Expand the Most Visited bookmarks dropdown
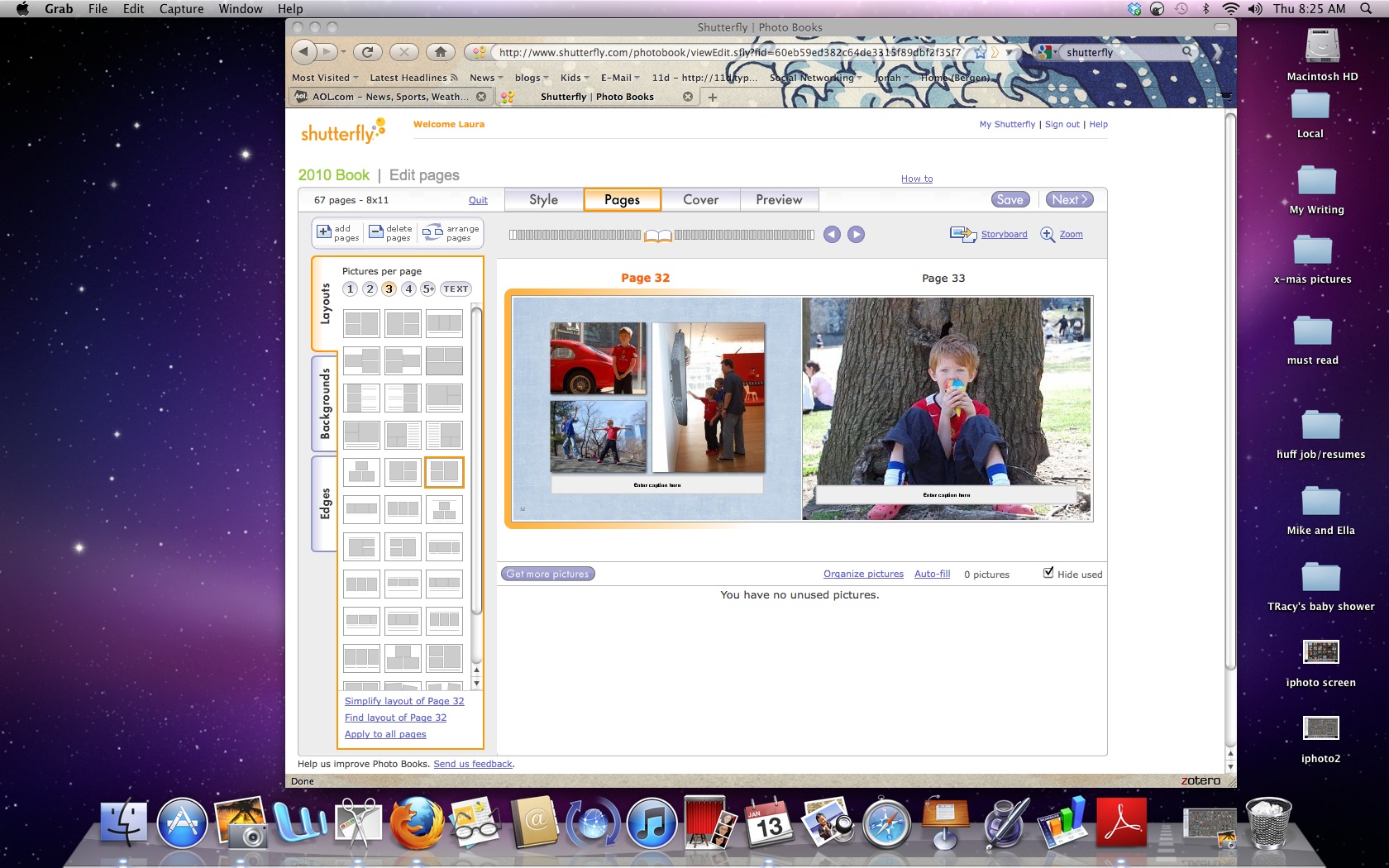This screenshot has height=868, width=1389. click(x=325, y=78)
